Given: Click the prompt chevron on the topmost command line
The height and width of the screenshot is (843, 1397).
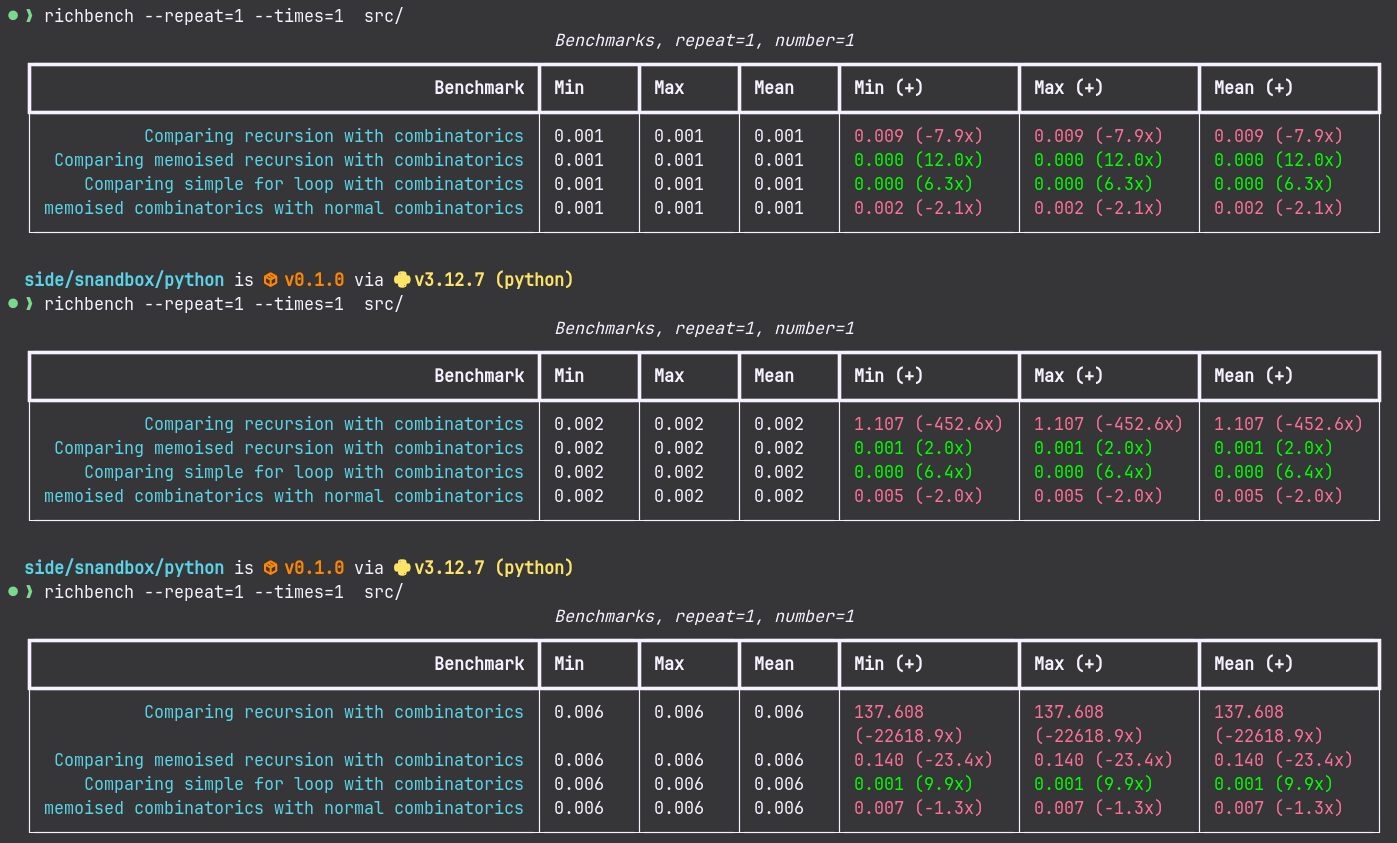Looking at the screenshot, I should (30, 16).
